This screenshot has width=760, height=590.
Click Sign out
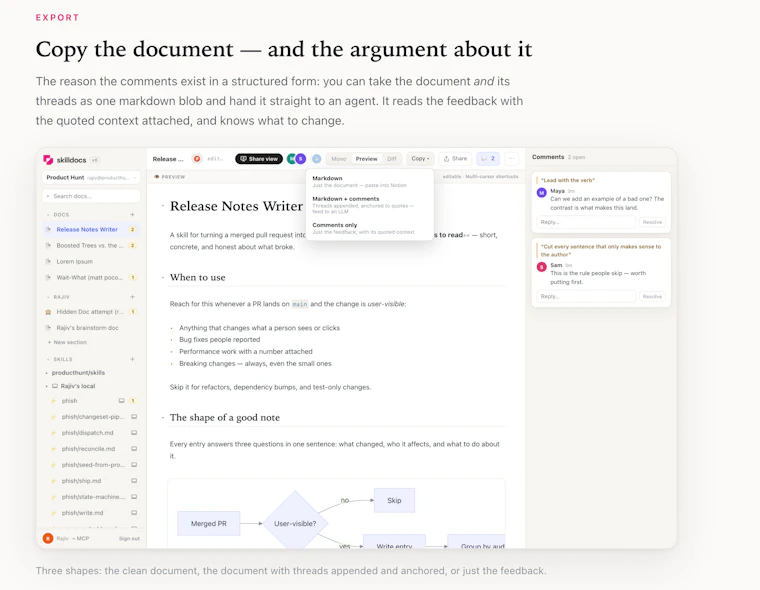tap(129, 539)
